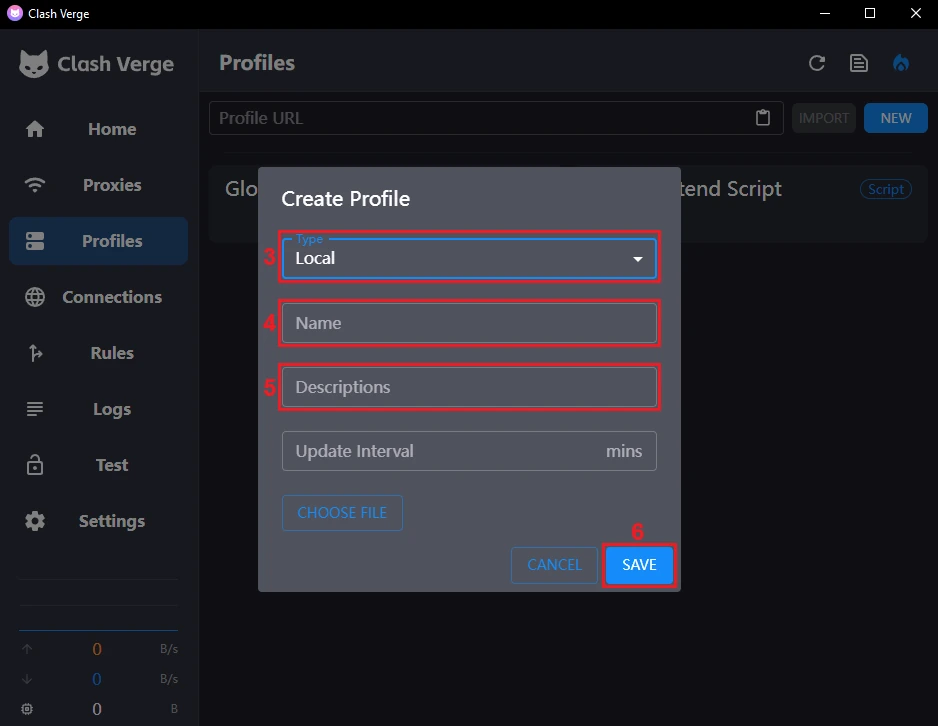
Task: Focus the Name input field
Action: pos(469,323)
